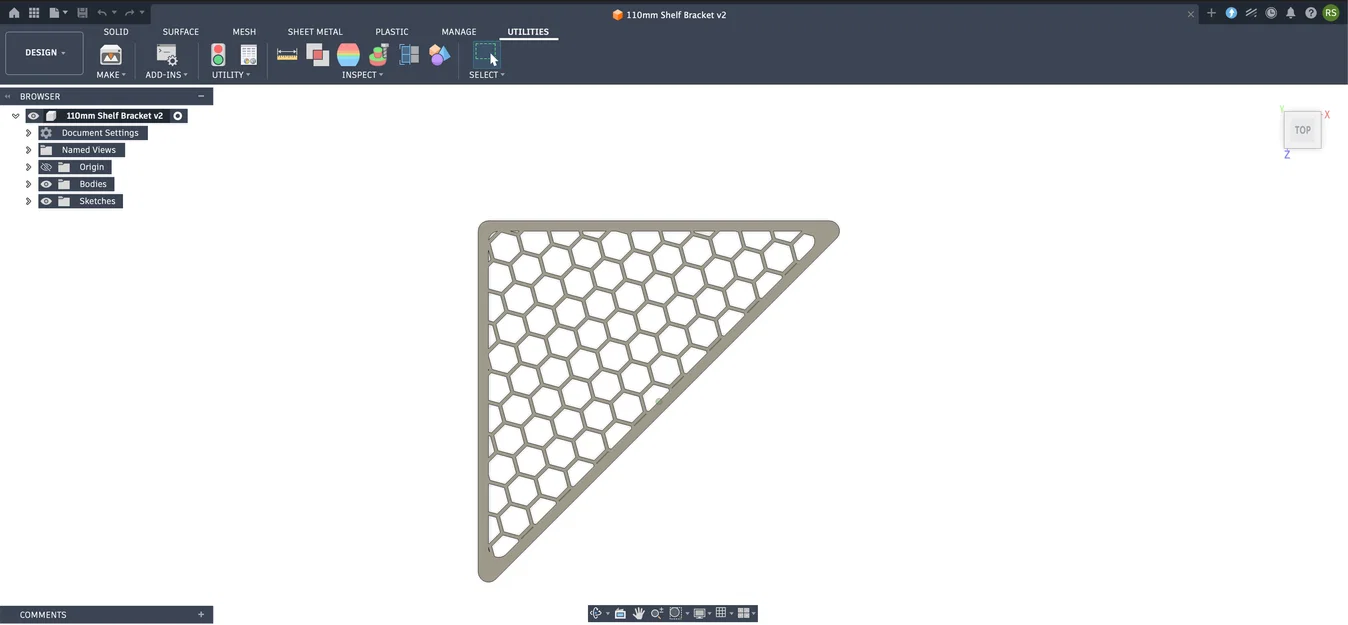Screen dimensions: 1348x625
Task: Expand the Document Settings node
Action: (29, 133)
